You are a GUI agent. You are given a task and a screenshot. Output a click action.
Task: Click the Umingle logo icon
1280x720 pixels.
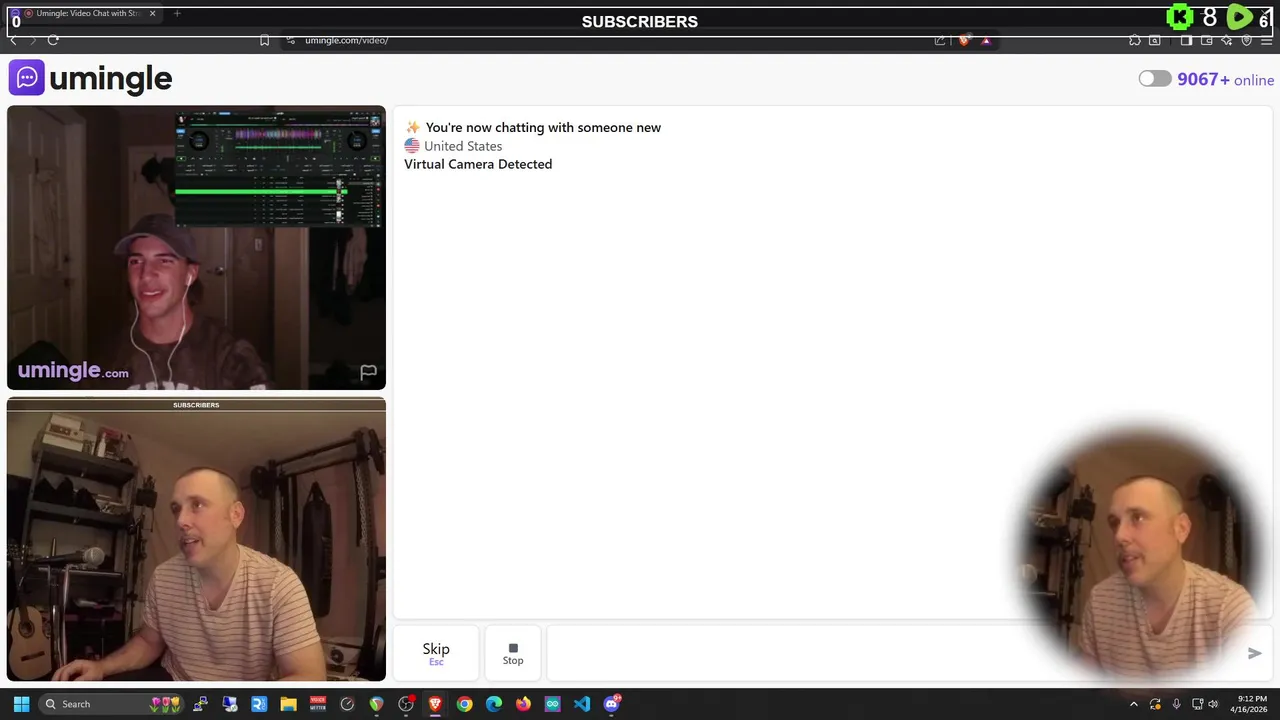tap(26, 78)
